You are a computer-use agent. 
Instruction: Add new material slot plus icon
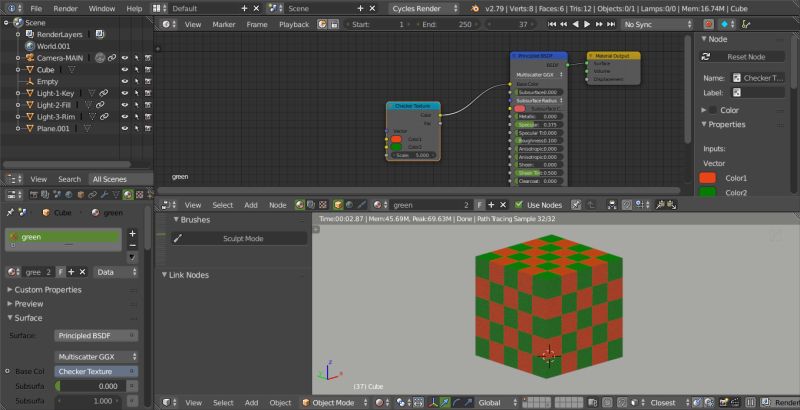pyautogui.click(x=132, y=234)
